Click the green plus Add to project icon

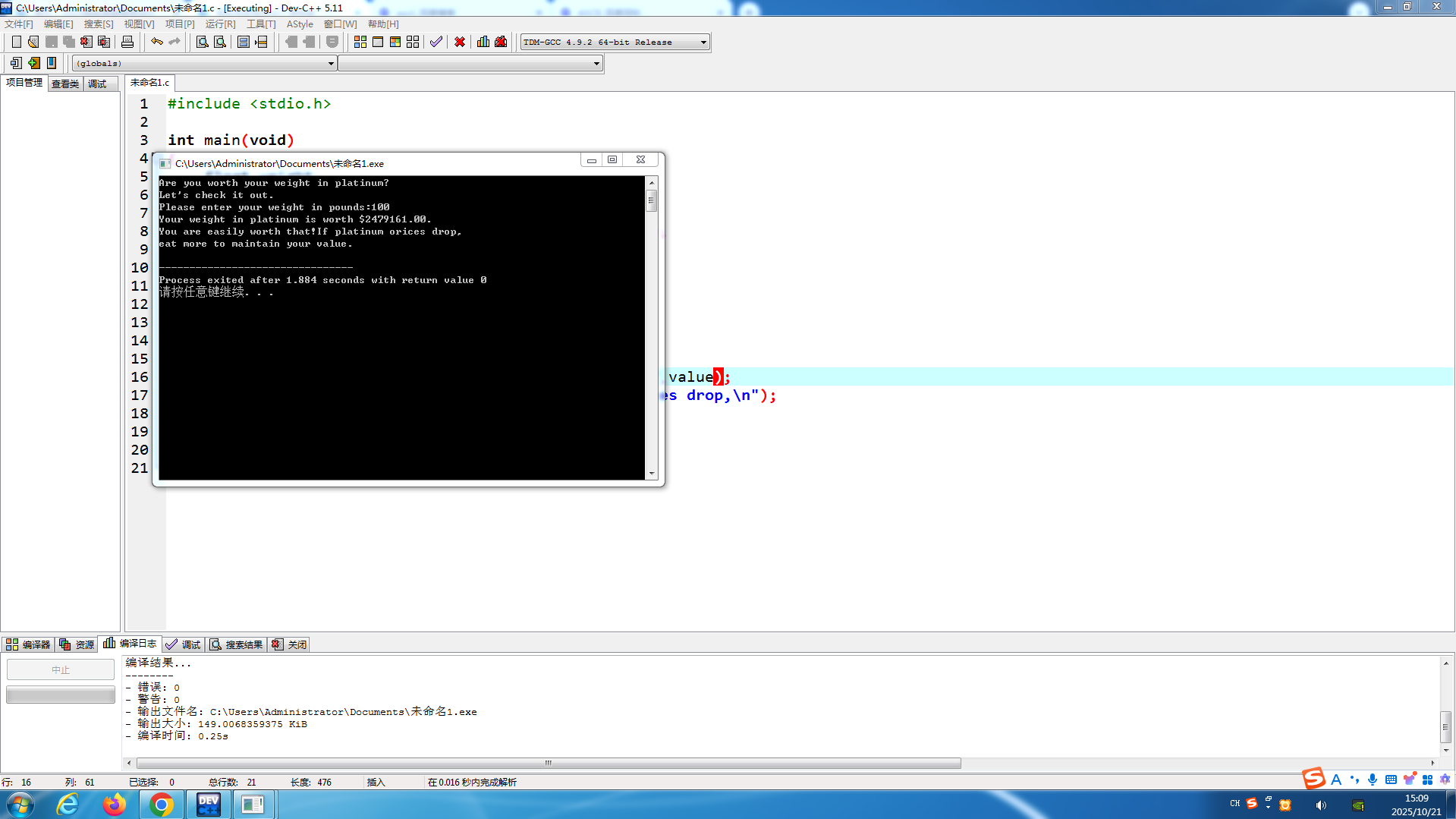33,63
